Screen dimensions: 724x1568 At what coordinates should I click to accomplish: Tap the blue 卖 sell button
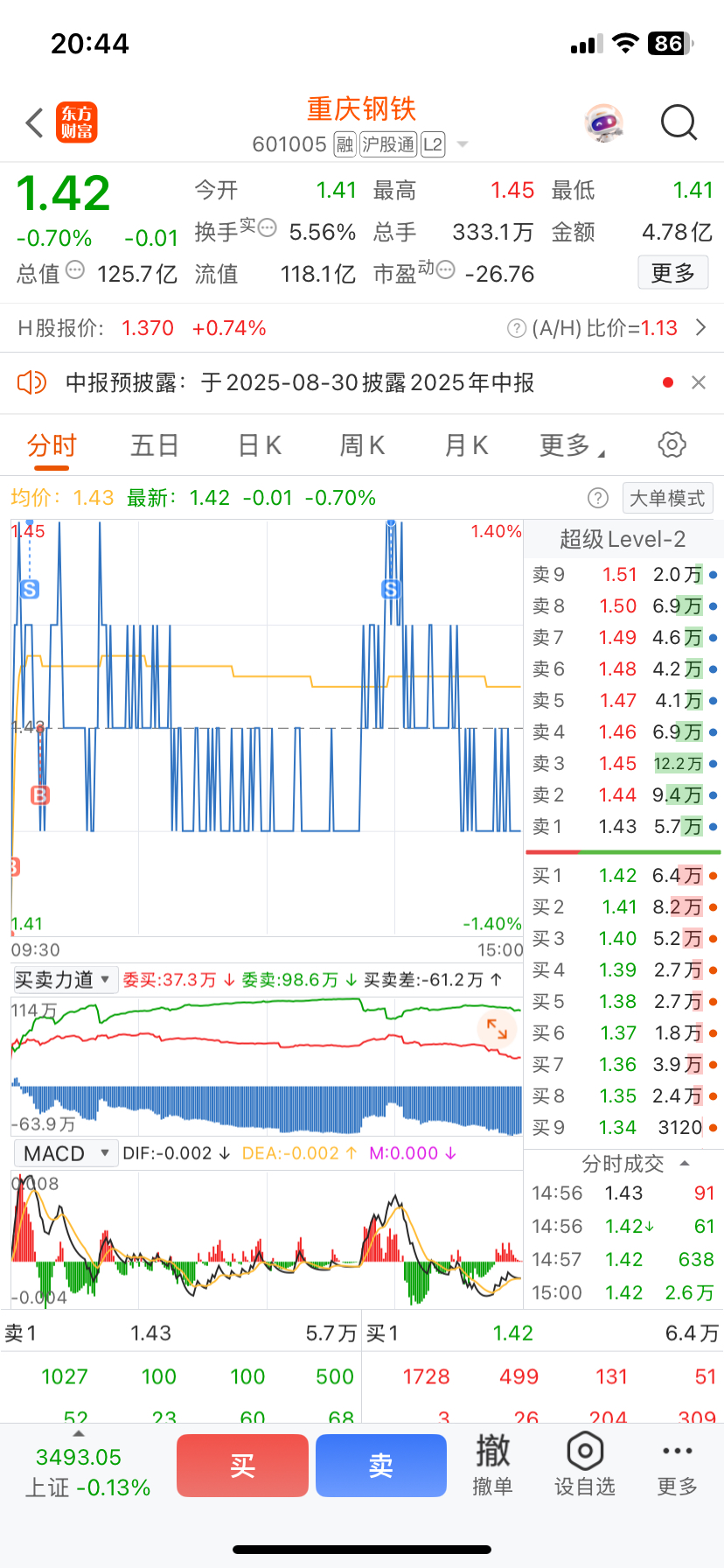(x=381, y=1466)
